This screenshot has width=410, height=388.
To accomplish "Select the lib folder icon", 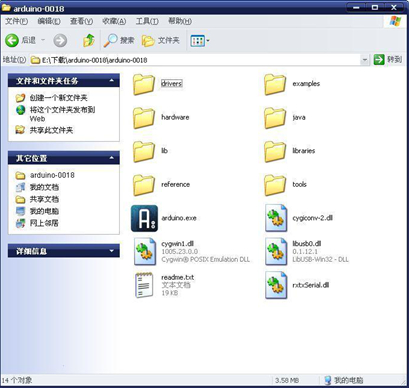I will 144,152.
